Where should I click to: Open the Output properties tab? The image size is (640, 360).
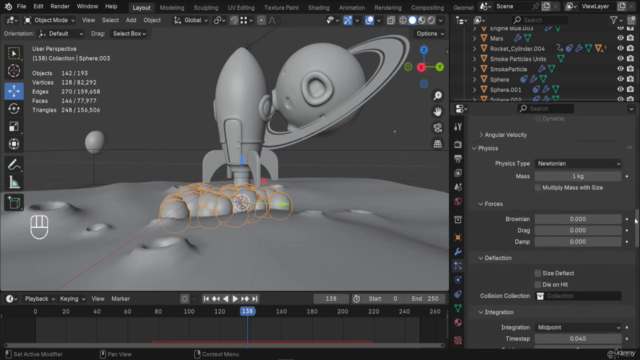click(x=458, y=158)
